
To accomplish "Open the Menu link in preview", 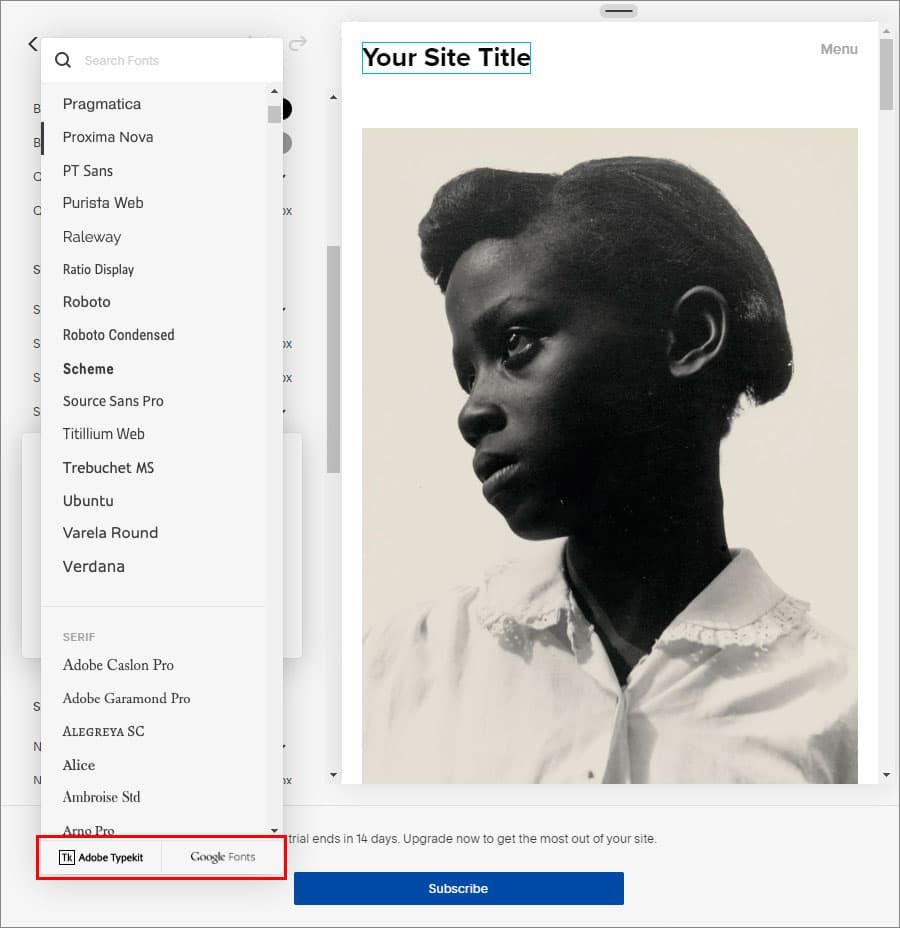I will coord(839,49).
